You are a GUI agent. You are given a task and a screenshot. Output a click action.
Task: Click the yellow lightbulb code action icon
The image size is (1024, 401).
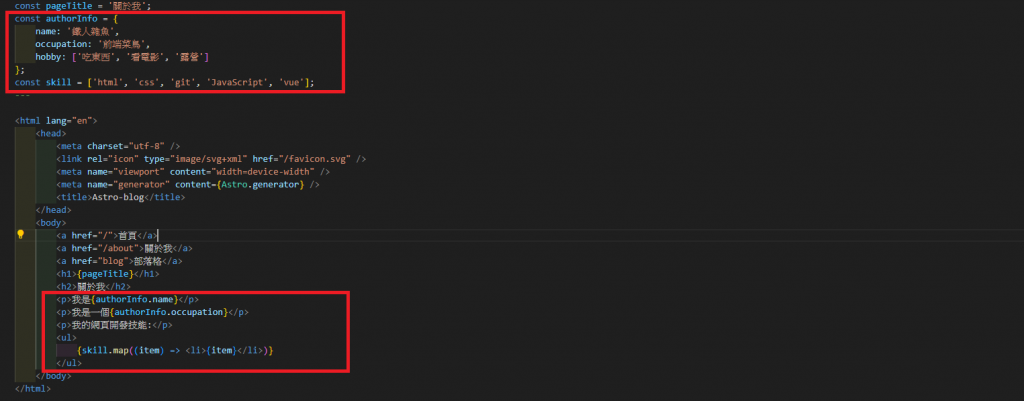20,235
